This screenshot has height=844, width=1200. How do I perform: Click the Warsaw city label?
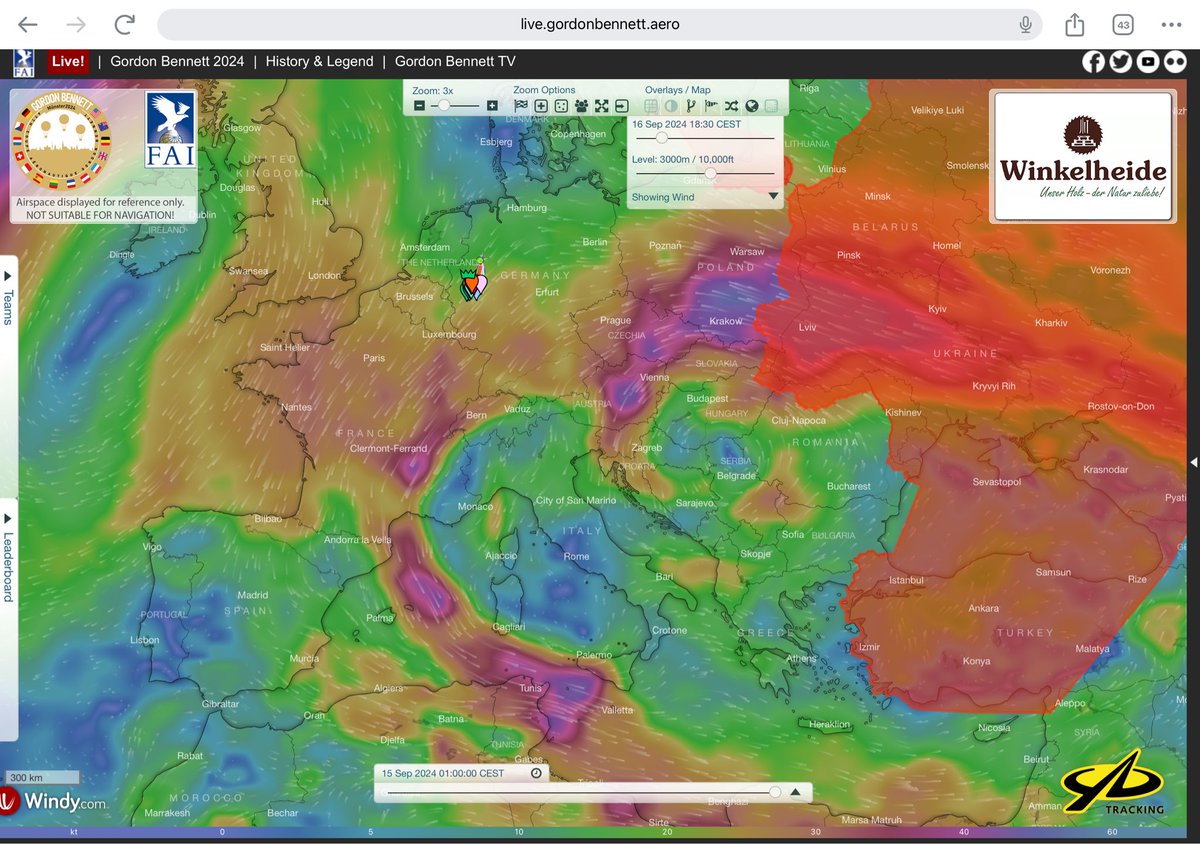(x=747, y=251)
